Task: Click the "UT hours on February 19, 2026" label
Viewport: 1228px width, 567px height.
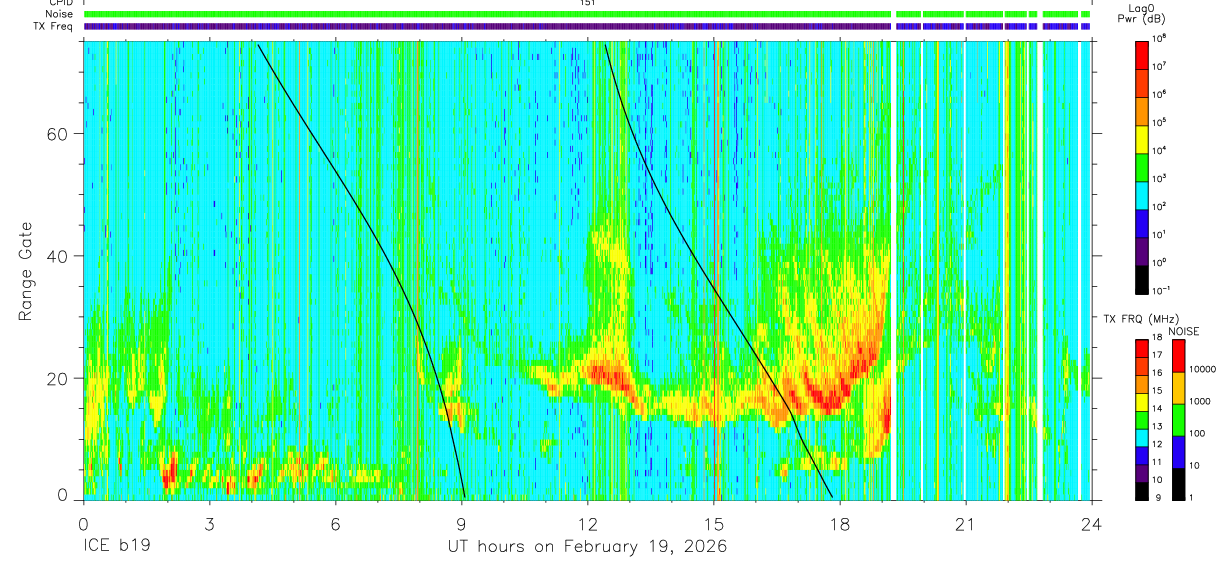Action: [x=587, y=547]
